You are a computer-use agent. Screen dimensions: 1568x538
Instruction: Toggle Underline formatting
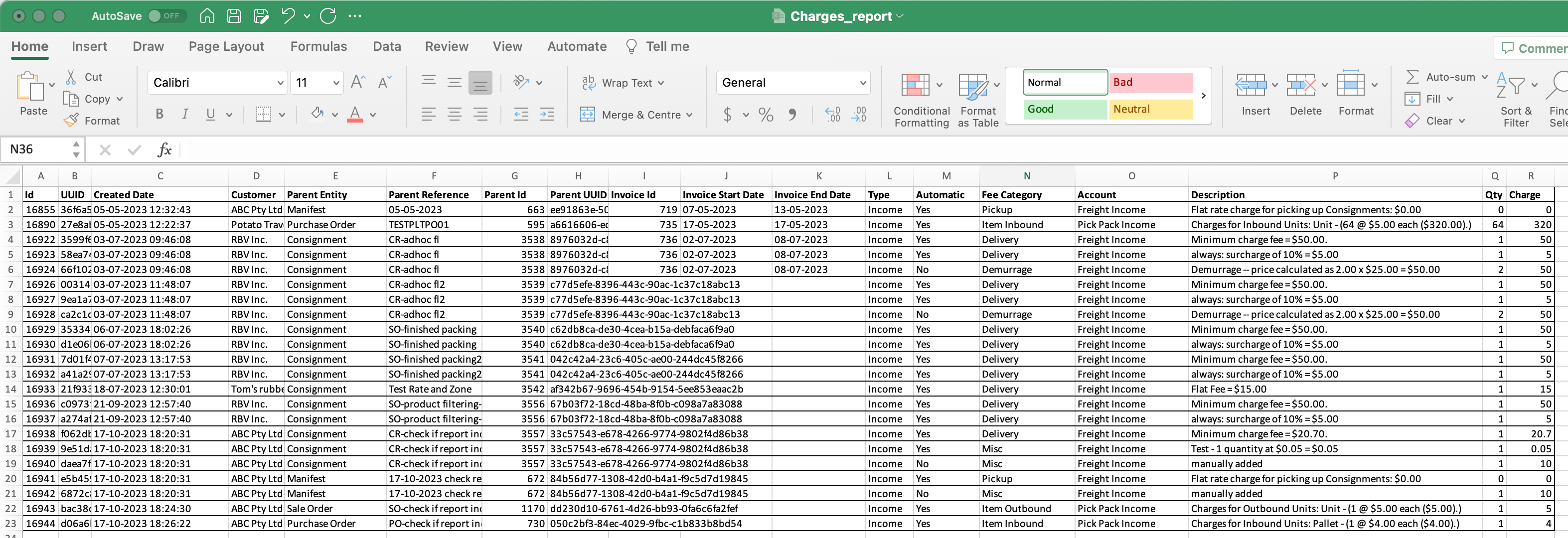click(211, 114)
